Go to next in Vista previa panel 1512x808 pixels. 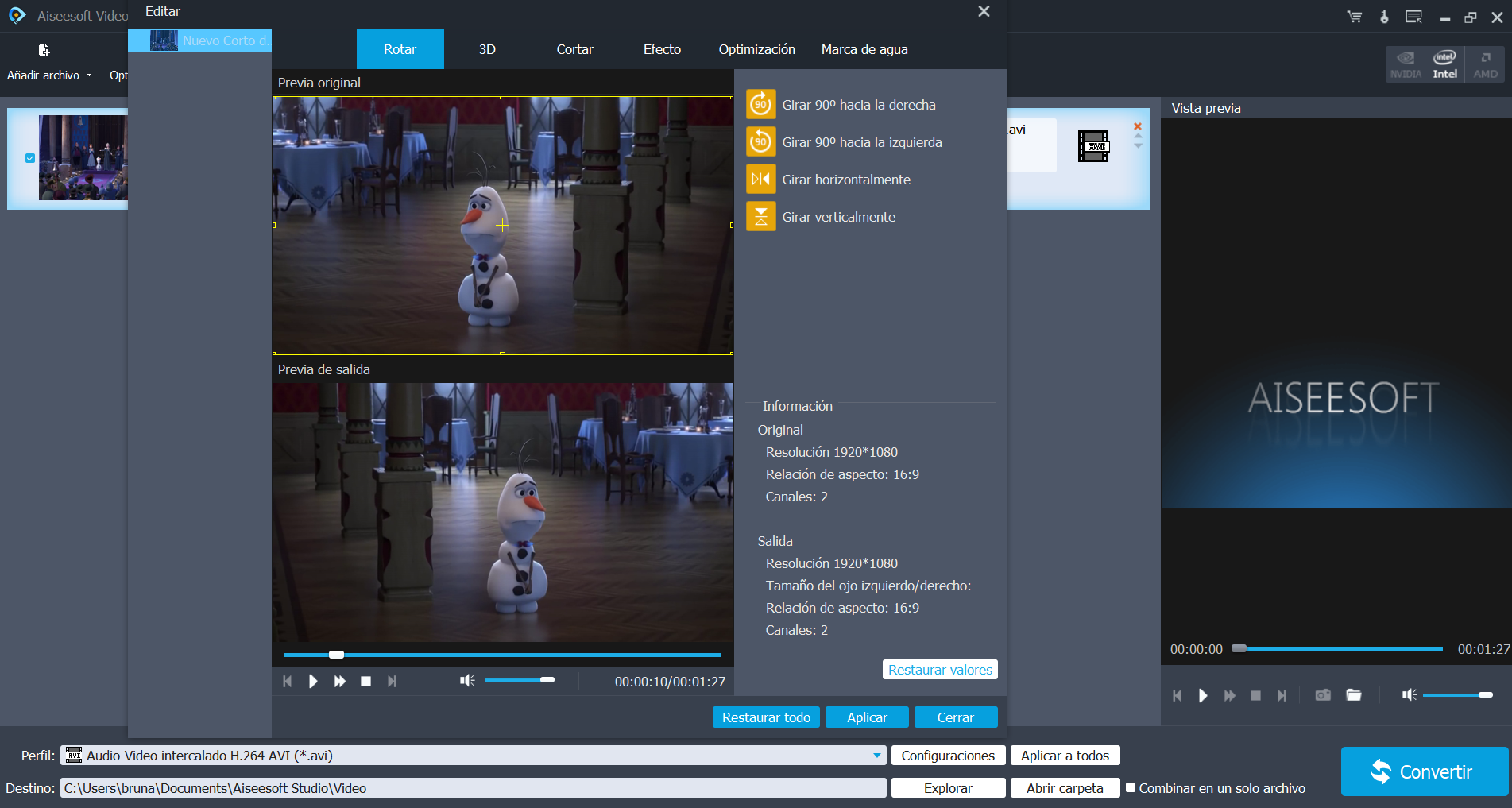coord(1282,696)
